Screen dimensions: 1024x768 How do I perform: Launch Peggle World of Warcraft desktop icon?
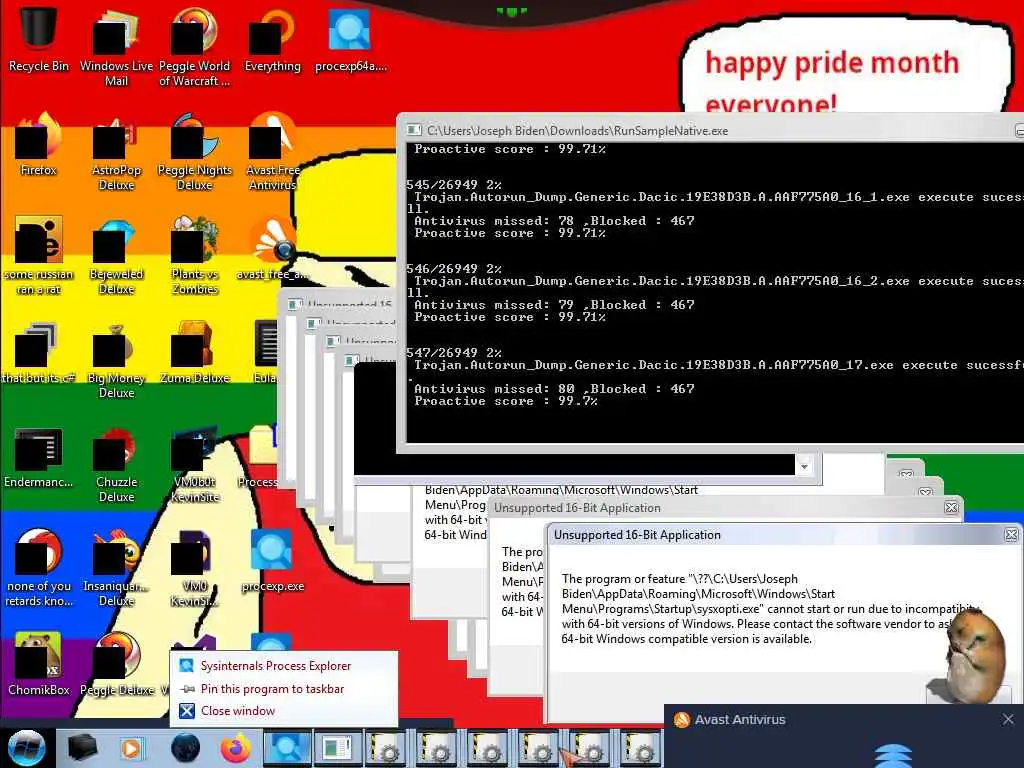pos(194,46)
